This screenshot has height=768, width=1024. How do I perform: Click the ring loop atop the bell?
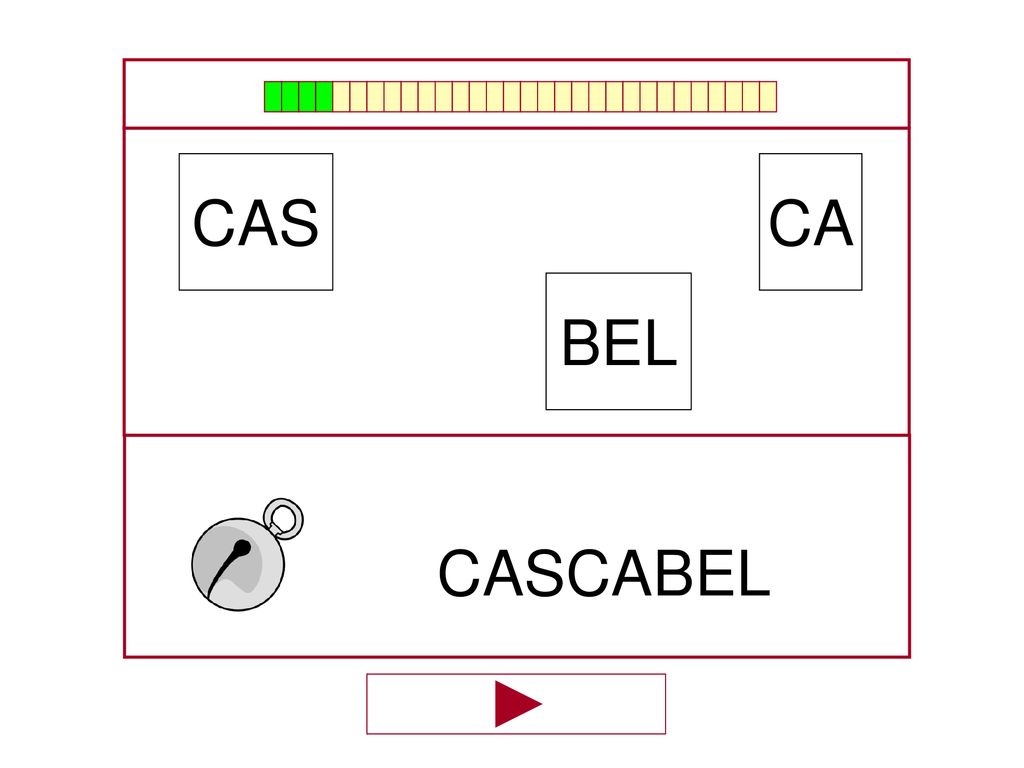click(283, 517)
